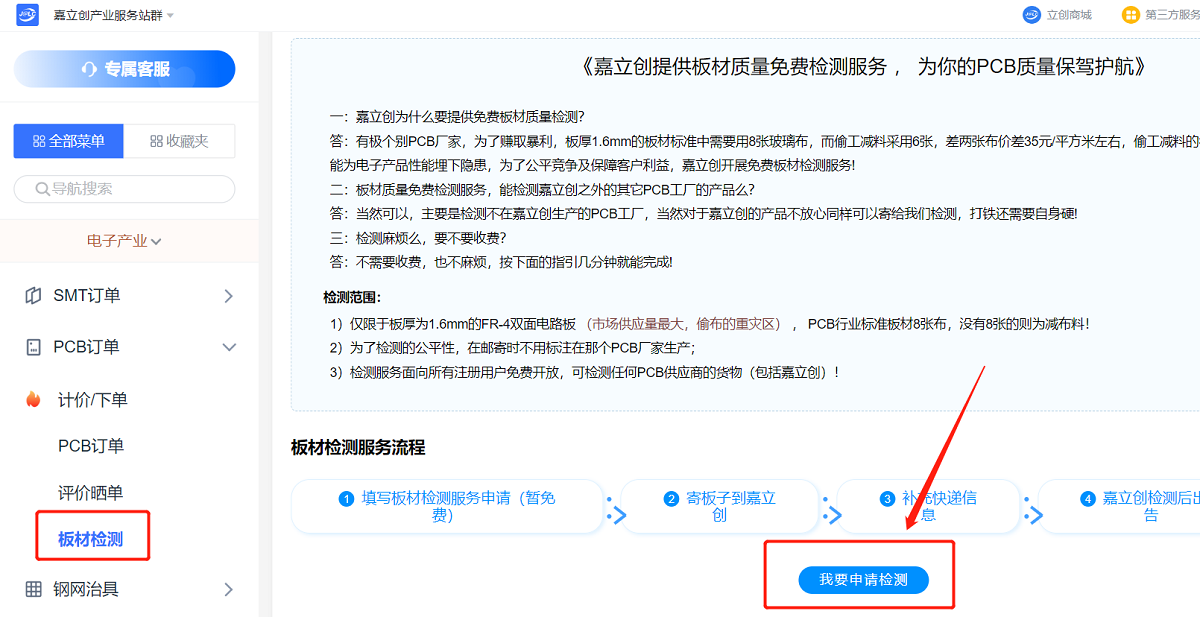Viewport: 1200px width, 617px height.
Task: Click the answer 答：不需要收费，也不麻烦
Action: [501, 262]
